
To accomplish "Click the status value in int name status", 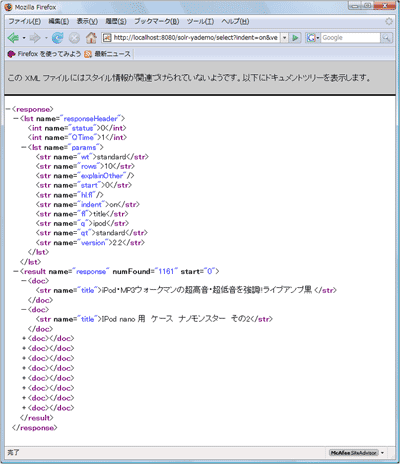I will coord(103,128).
